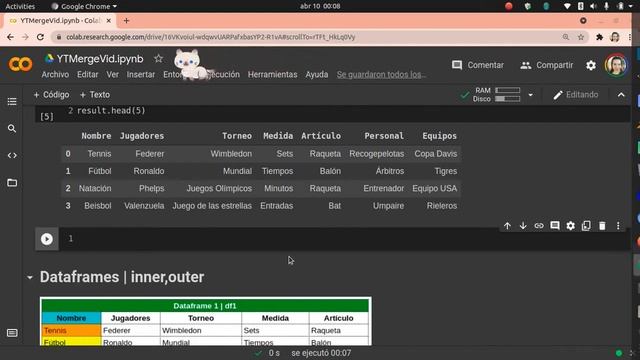Collapse the 'Dataframes | inner,outer' section
The image size is (640, 360).
click(x=30, y=278)
